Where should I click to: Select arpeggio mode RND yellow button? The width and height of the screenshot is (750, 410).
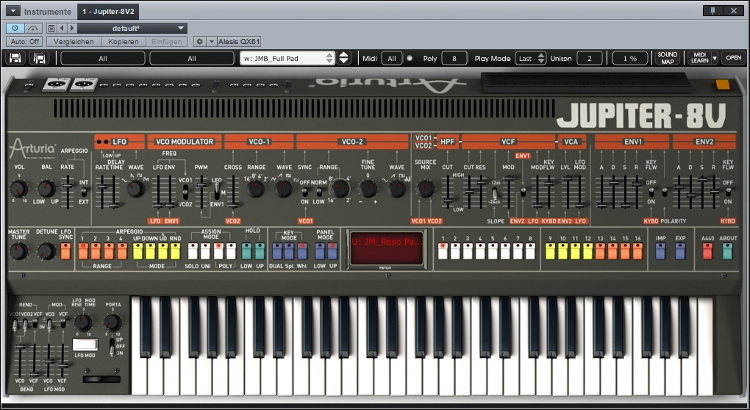pyautogui.click(x=176, y=251)
